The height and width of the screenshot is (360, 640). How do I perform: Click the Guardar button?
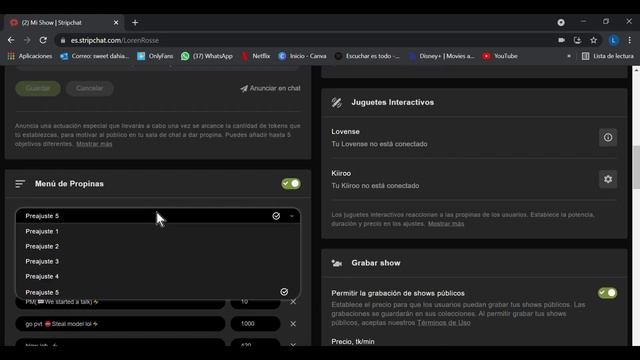tap(38, 88)
